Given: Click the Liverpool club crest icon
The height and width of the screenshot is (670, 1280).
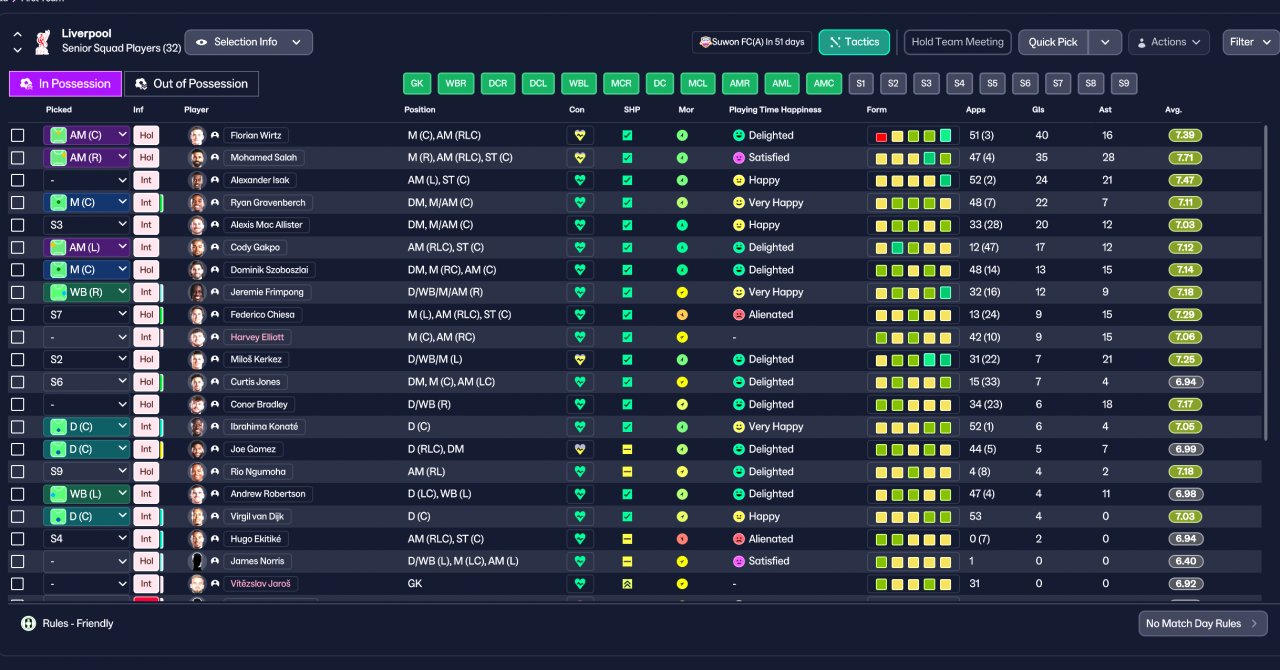Looking at the screenshot, I should [42, 41].
